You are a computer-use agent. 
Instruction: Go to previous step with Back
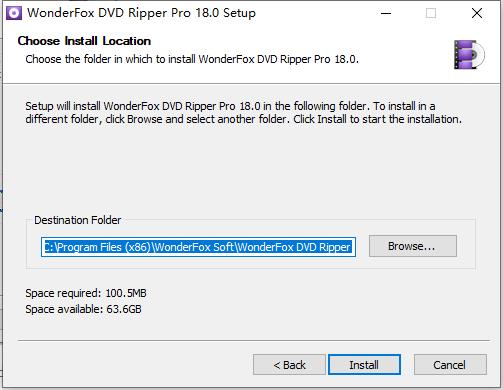coord(289,365)
